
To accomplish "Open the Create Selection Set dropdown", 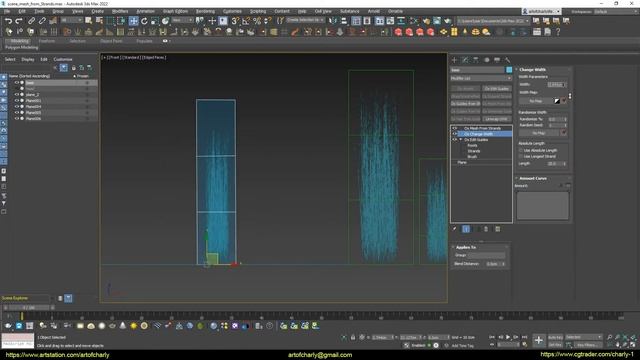I will (x=305, y=20).
